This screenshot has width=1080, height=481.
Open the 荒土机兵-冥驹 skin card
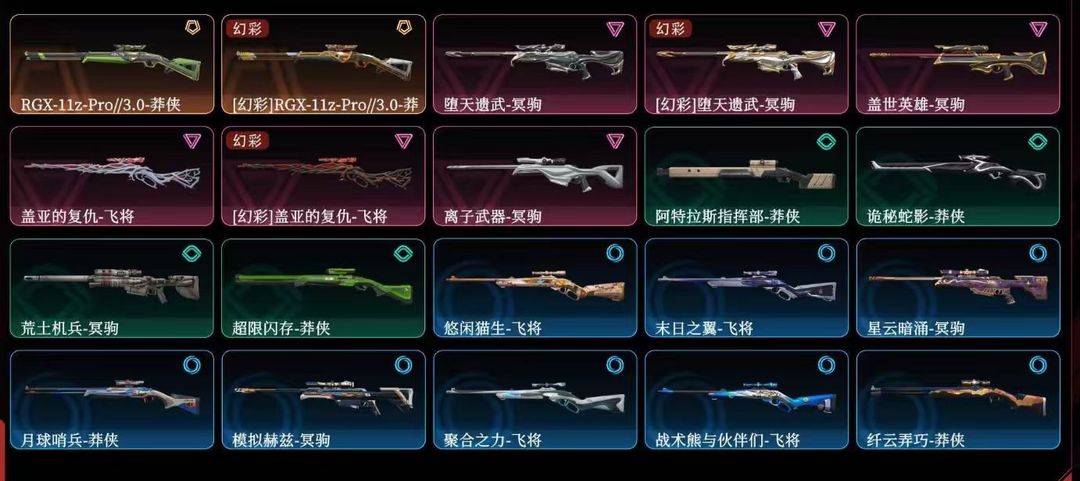[x=112, y=288]
